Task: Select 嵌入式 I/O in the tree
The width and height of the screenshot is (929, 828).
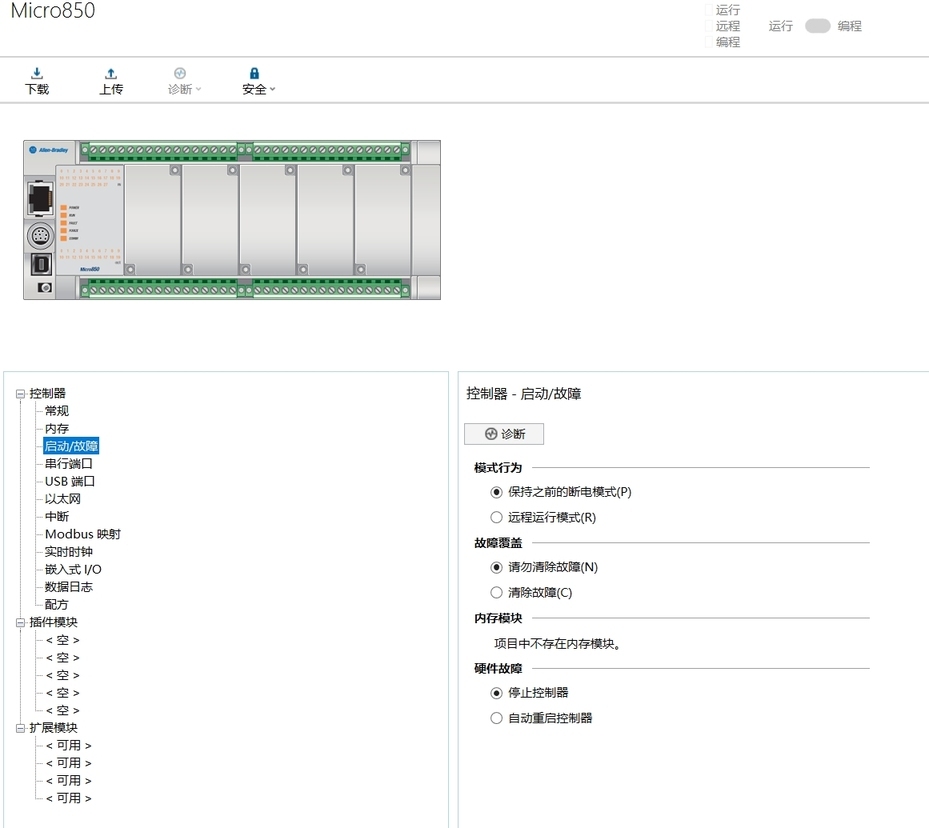Action: point(73,569)
